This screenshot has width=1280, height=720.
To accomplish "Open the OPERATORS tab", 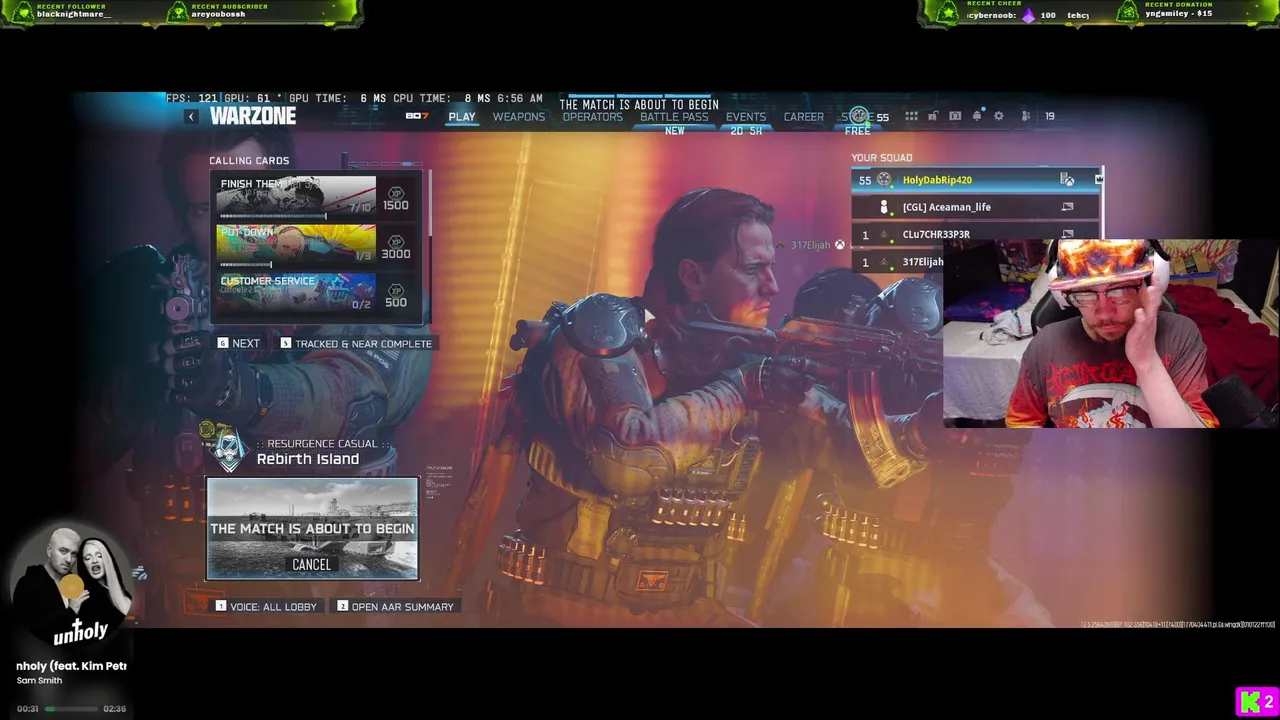I will [x=592, y=117].
